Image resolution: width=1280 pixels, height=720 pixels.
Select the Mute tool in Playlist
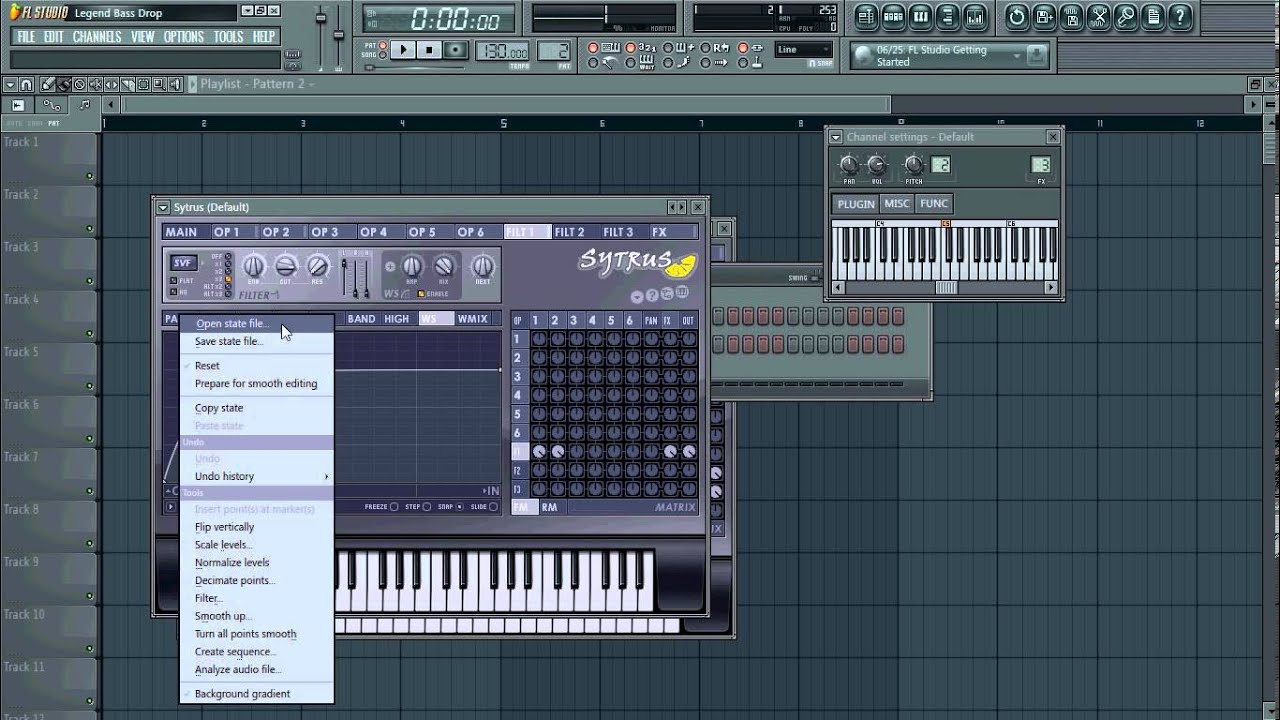95,84
